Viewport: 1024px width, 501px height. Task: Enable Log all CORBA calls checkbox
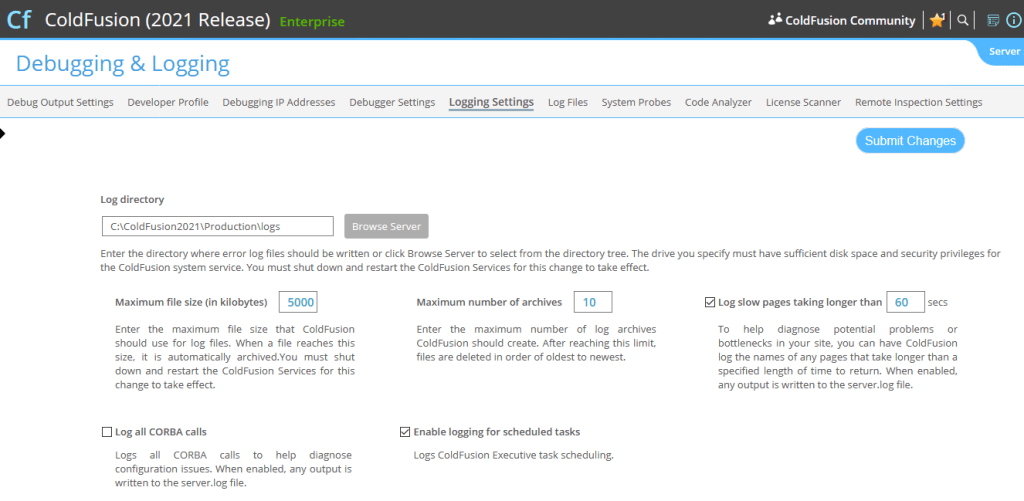107,432
